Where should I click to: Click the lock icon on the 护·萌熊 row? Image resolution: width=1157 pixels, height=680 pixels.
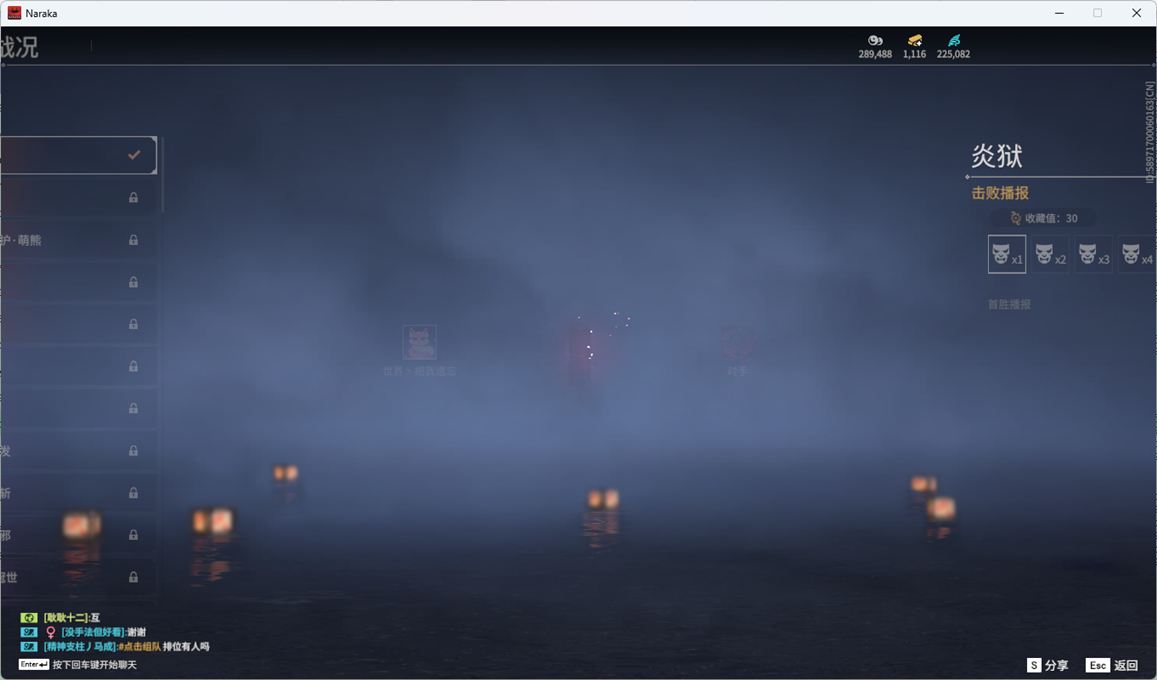click(134, 240)
